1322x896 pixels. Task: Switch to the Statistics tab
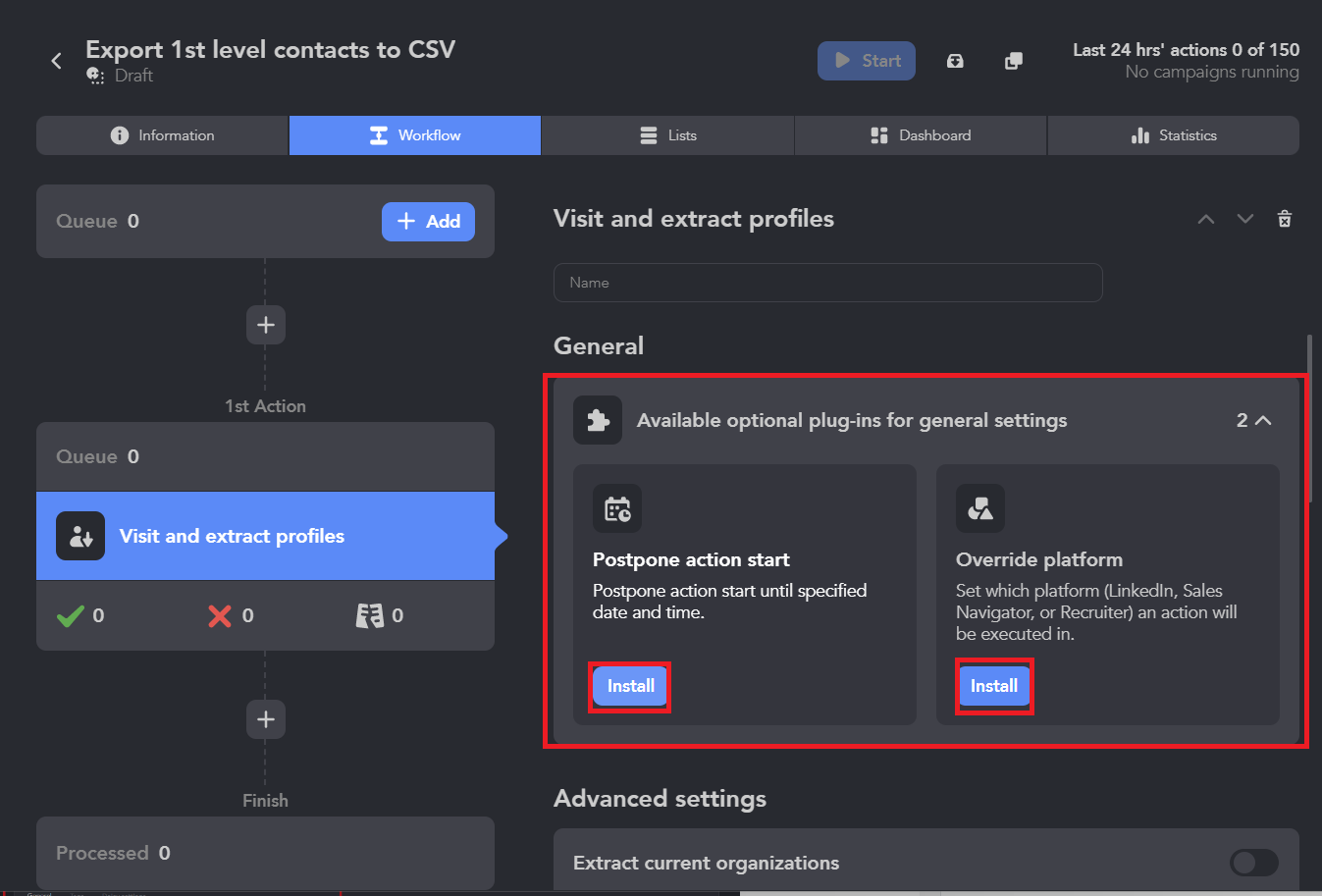pos(1173,135)
